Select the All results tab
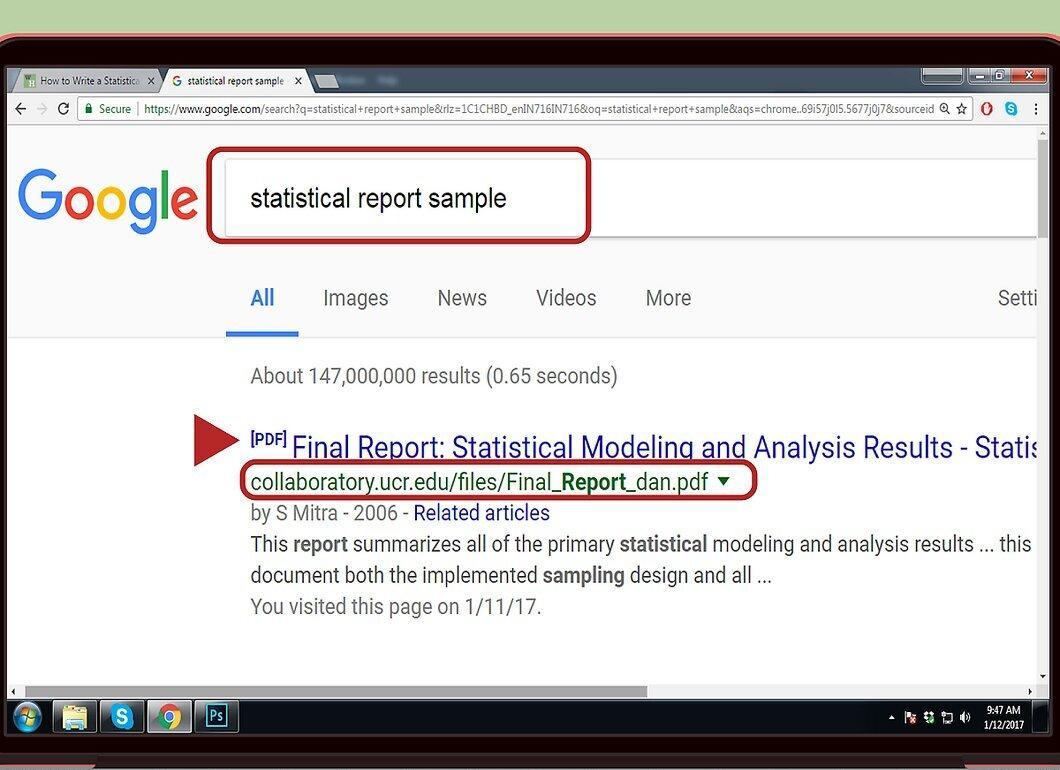 coord(262,298)
